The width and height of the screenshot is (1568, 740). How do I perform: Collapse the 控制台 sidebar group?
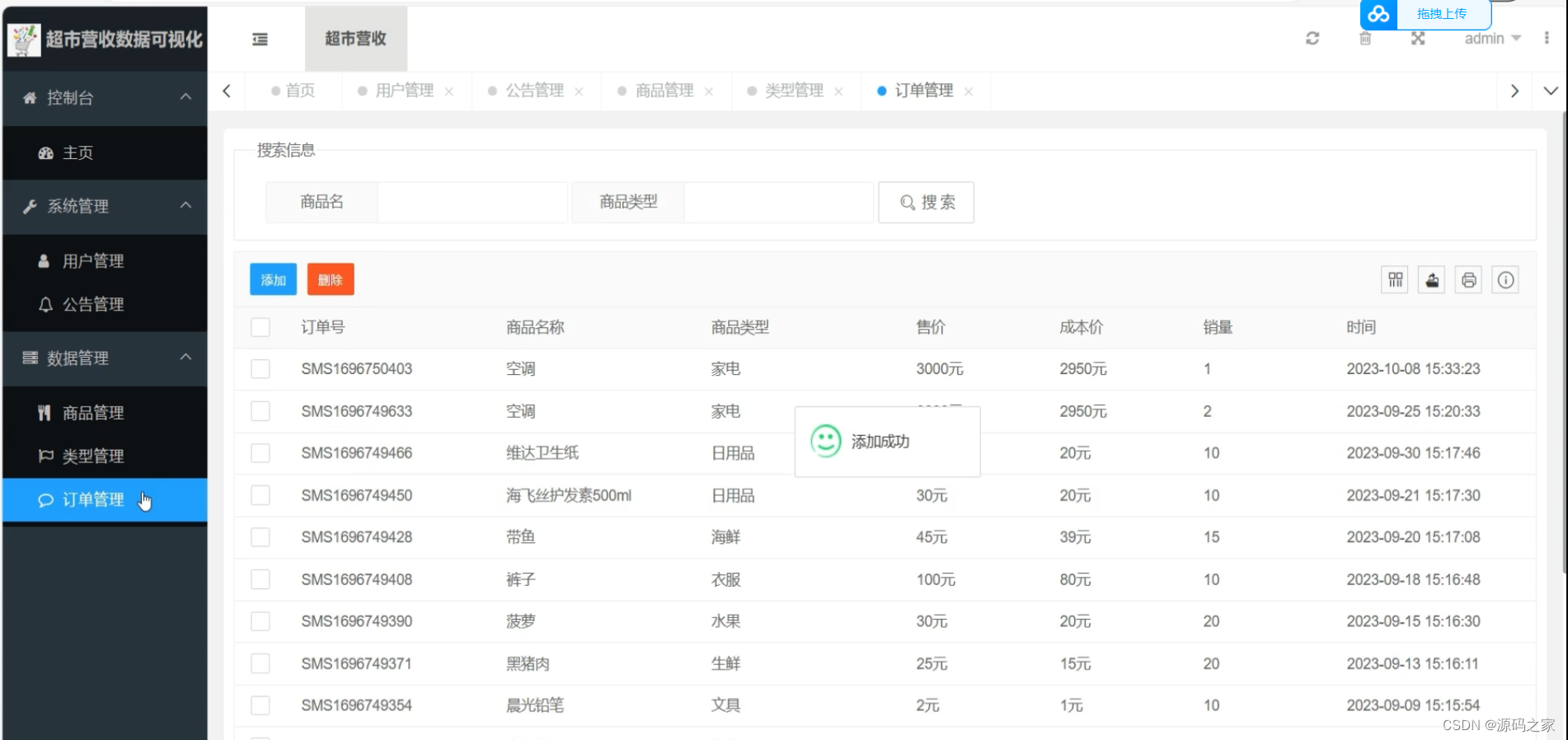pyautogui.click(x=105, y=98)
